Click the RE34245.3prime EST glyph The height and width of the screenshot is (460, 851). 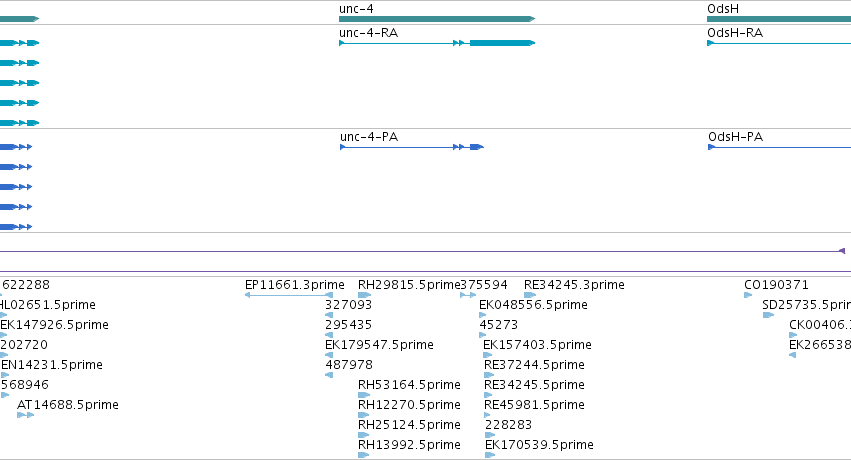point(530,295)
